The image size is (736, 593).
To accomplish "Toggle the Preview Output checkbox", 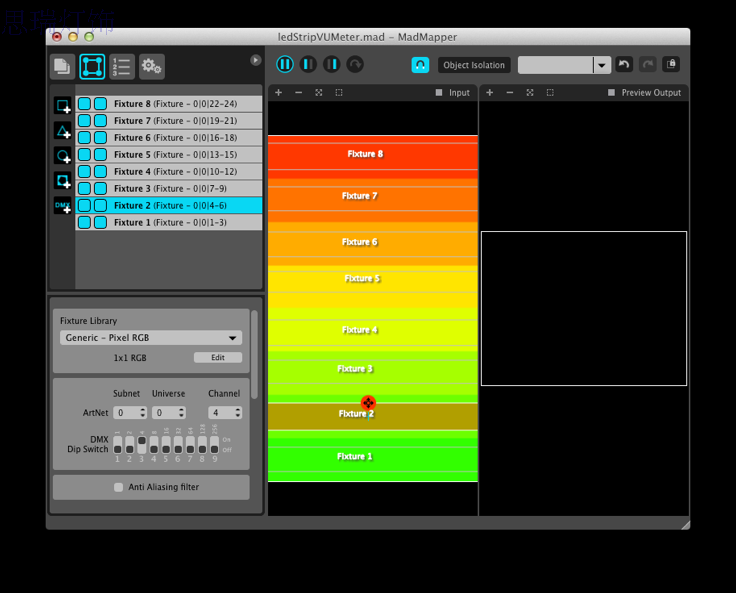I will (x=611, y=92).
